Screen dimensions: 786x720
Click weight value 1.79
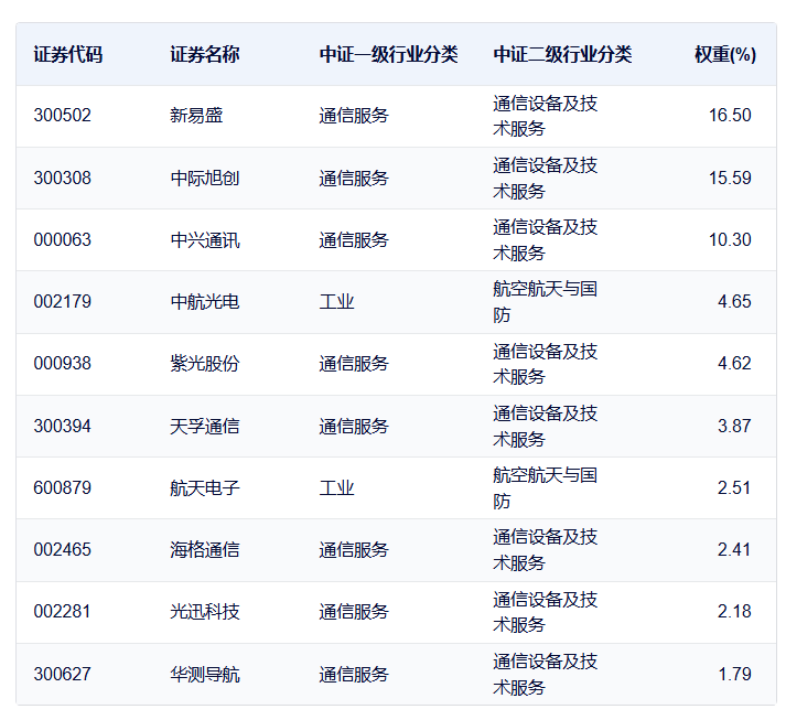(x=734, y=674)
